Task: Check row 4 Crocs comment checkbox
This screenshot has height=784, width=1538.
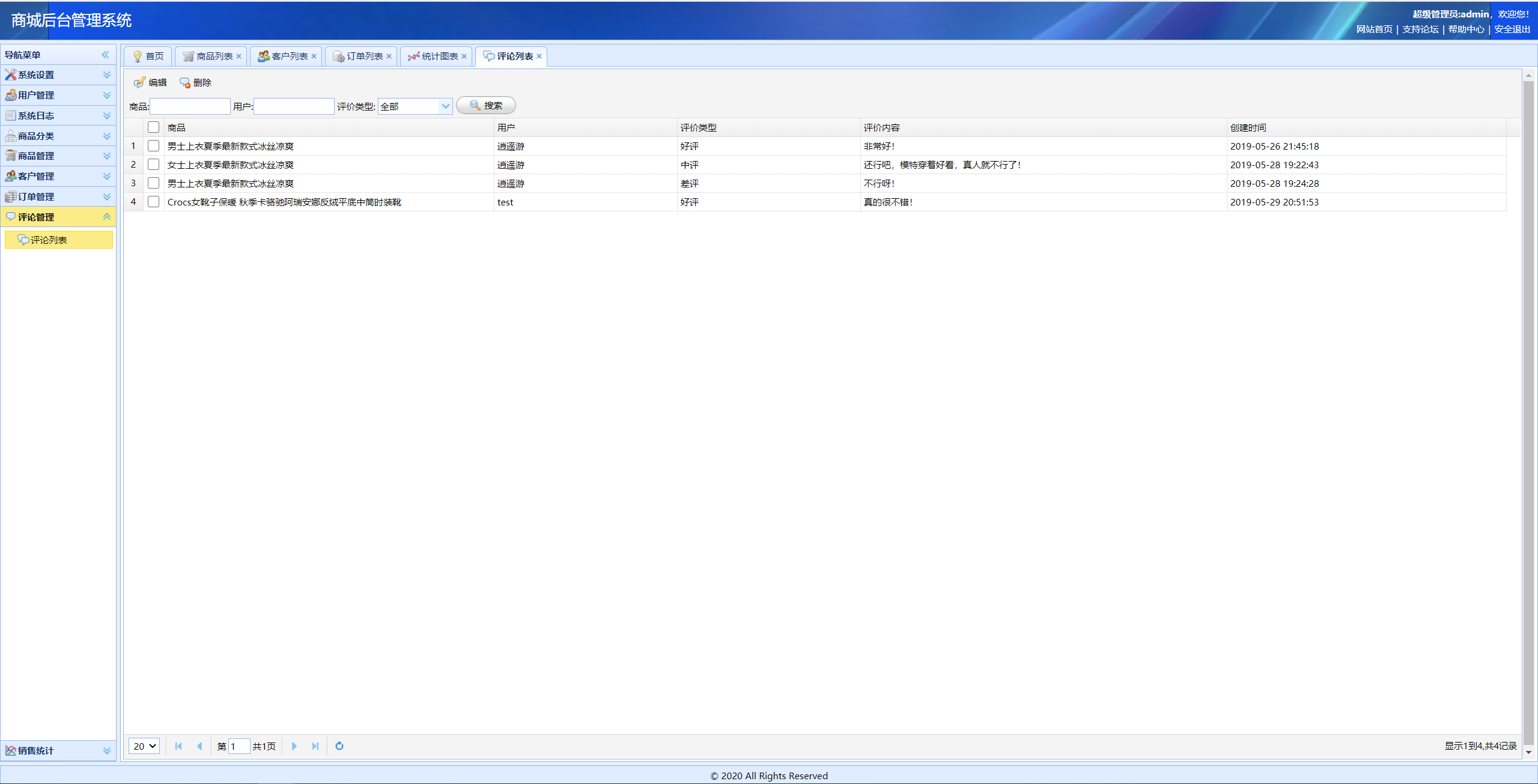Action: tap(154, 202)
